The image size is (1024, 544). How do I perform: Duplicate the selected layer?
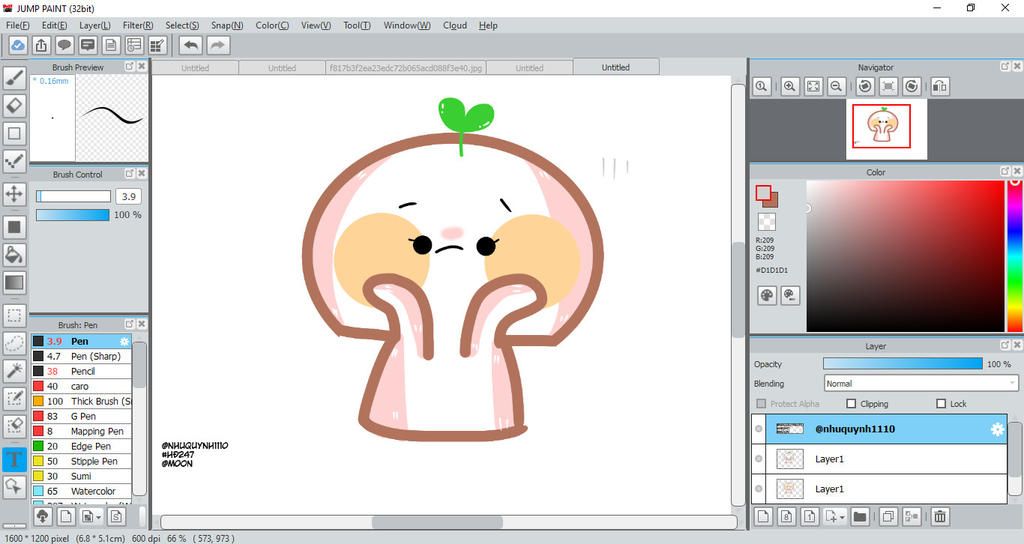[x=888, y=517]
